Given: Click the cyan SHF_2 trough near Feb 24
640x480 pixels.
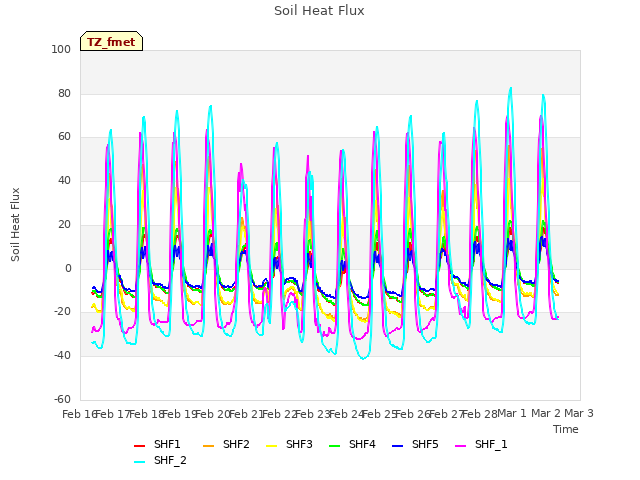Looking at the screenshot, I should [363, 358].
